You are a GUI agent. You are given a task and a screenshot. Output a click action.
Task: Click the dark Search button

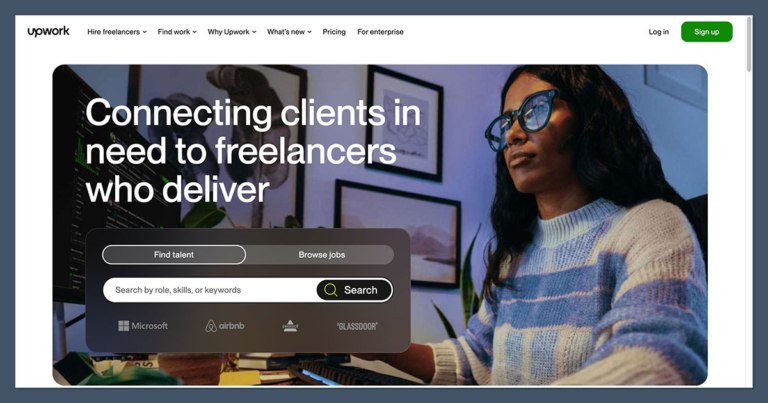coord(354,290)
